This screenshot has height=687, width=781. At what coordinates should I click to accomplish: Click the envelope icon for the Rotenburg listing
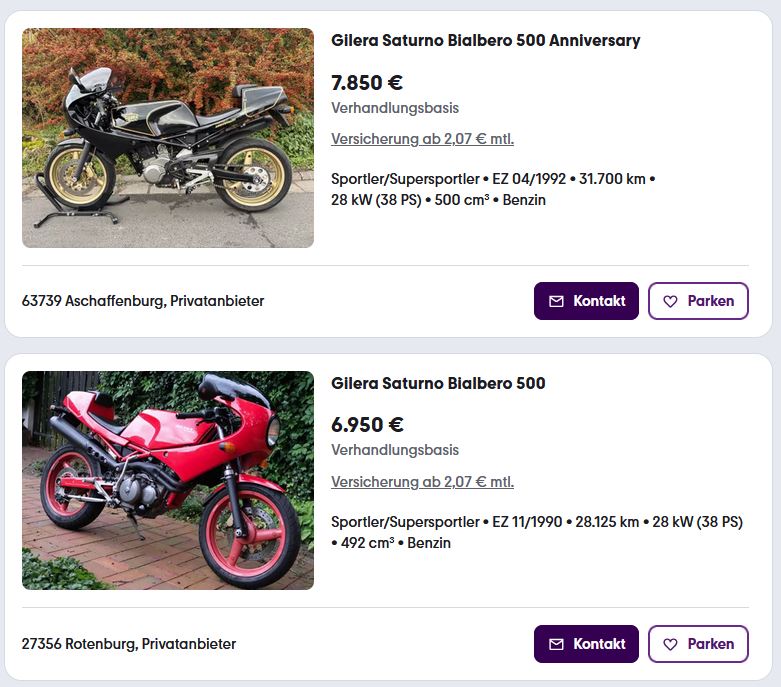point(557,644)
